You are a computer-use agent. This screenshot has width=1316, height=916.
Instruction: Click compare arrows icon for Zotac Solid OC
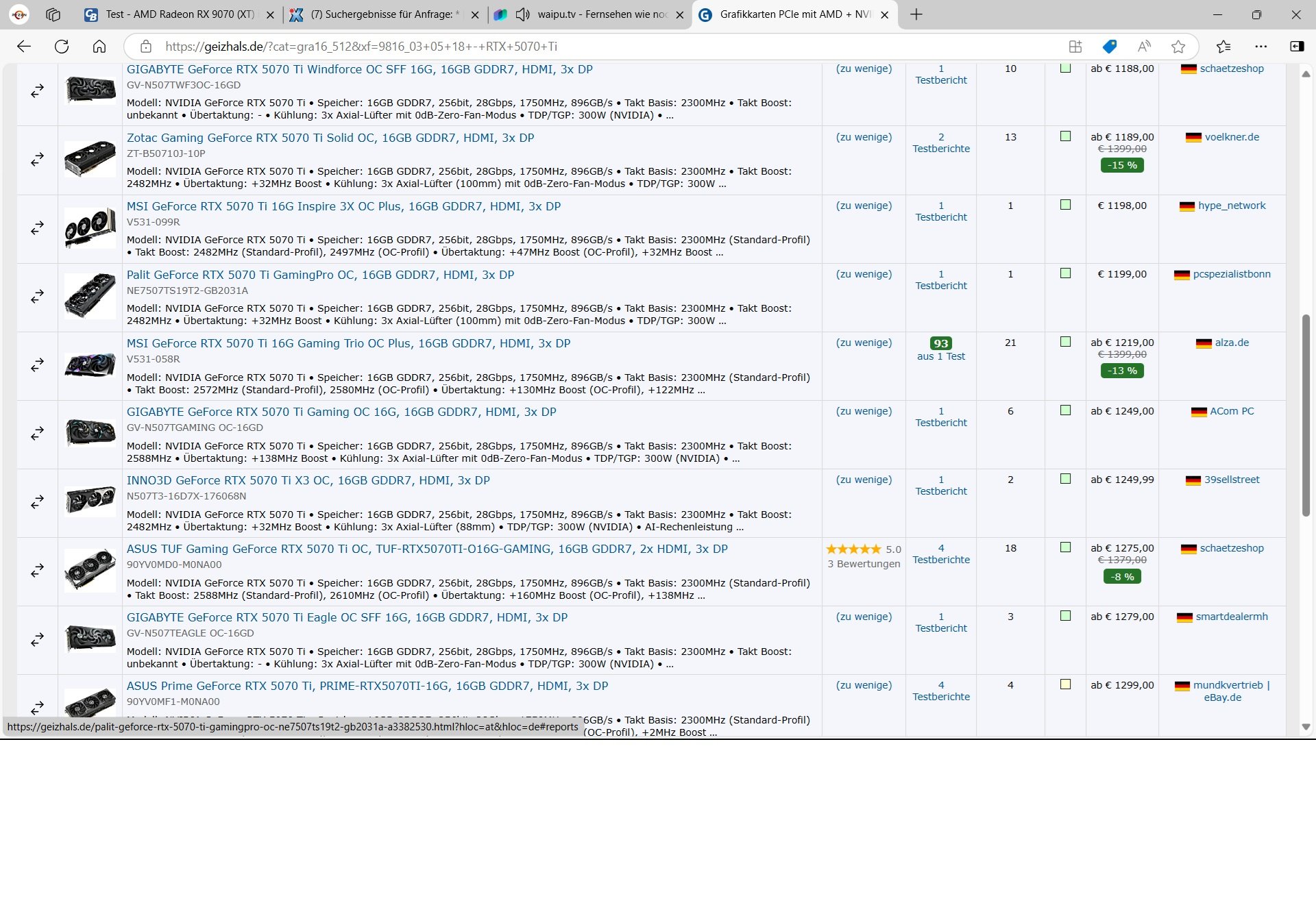tap(37, 160)
